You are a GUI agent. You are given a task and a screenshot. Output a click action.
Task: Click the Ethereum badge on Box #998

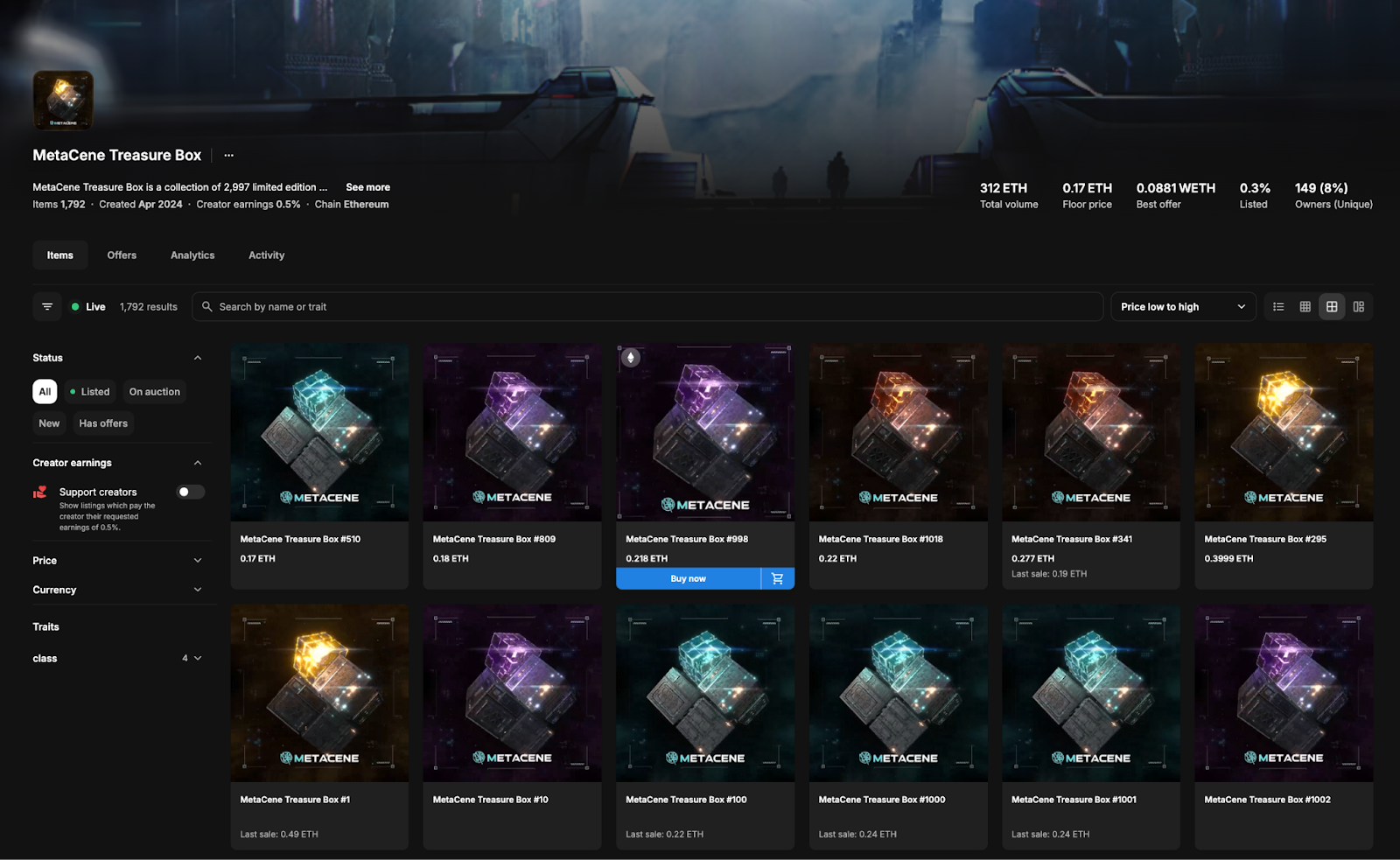click(x=630, y=357)
